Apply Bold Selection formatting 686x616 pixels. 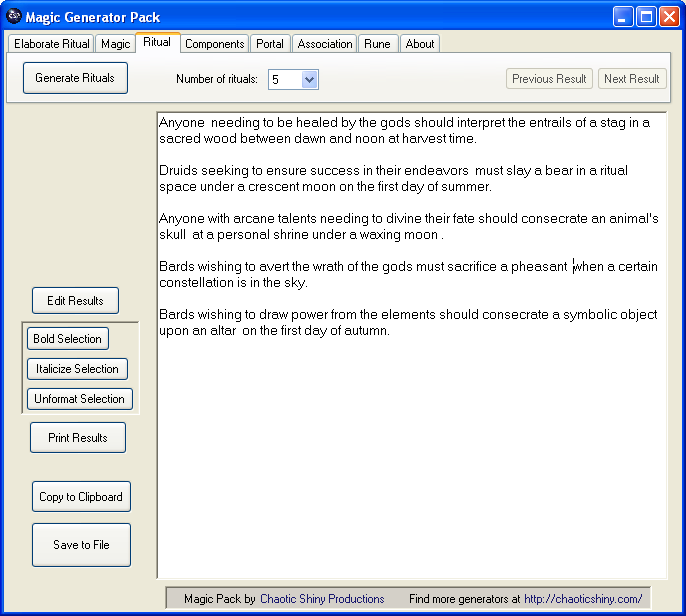pos(67,339)
